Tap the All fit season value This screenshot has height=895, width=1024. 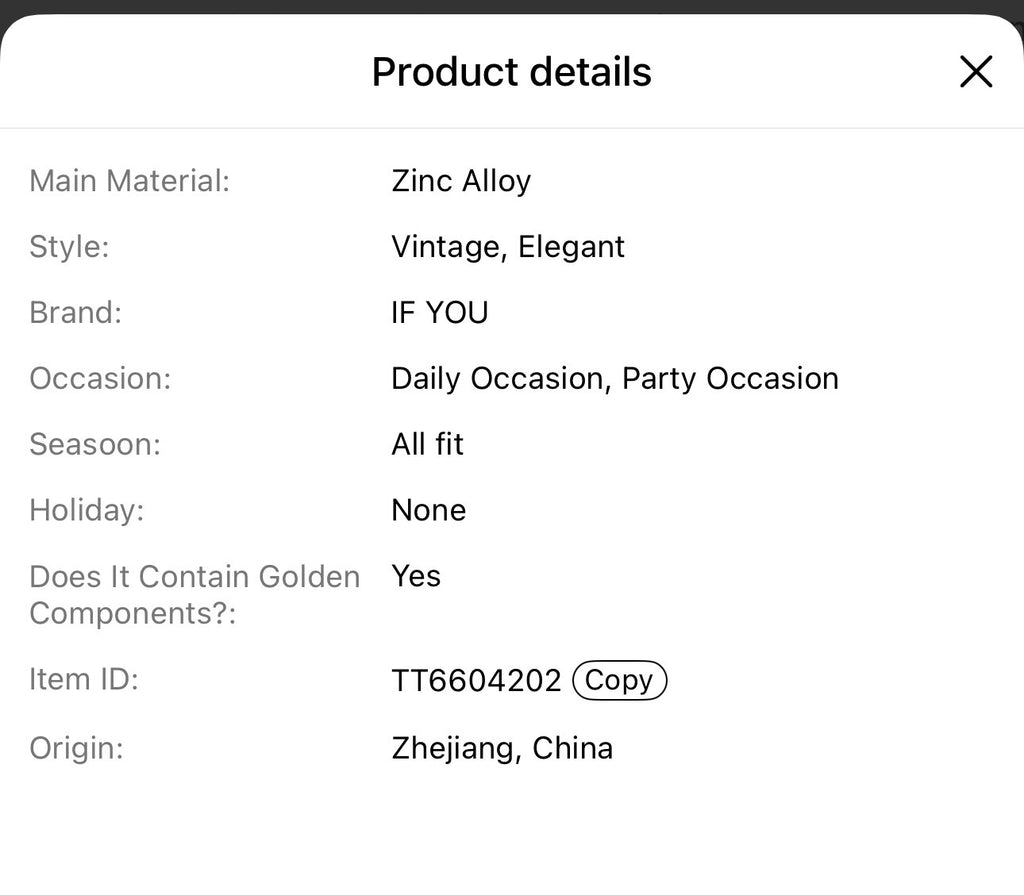coord(427,444)
